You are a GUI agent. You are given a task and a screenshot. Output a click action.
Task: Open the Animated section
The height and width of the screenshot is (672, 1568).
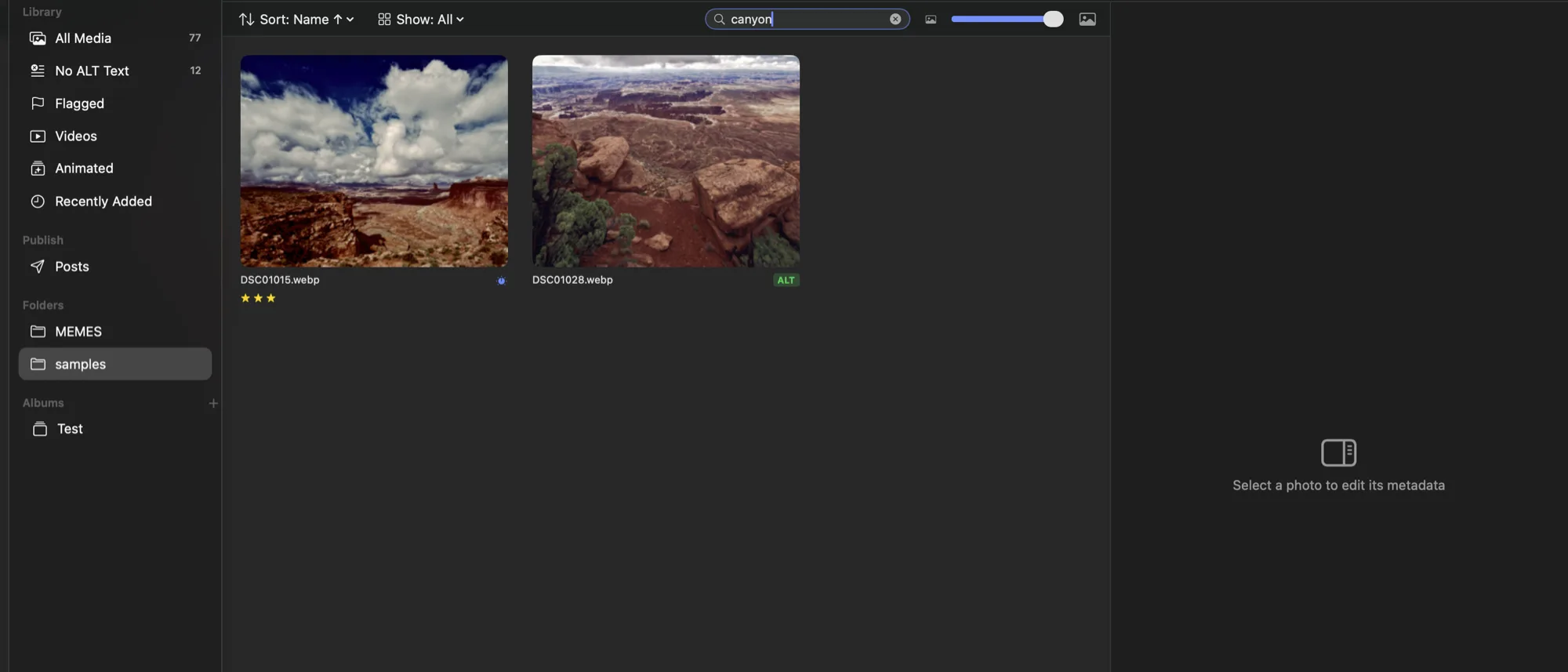[115, 169]
